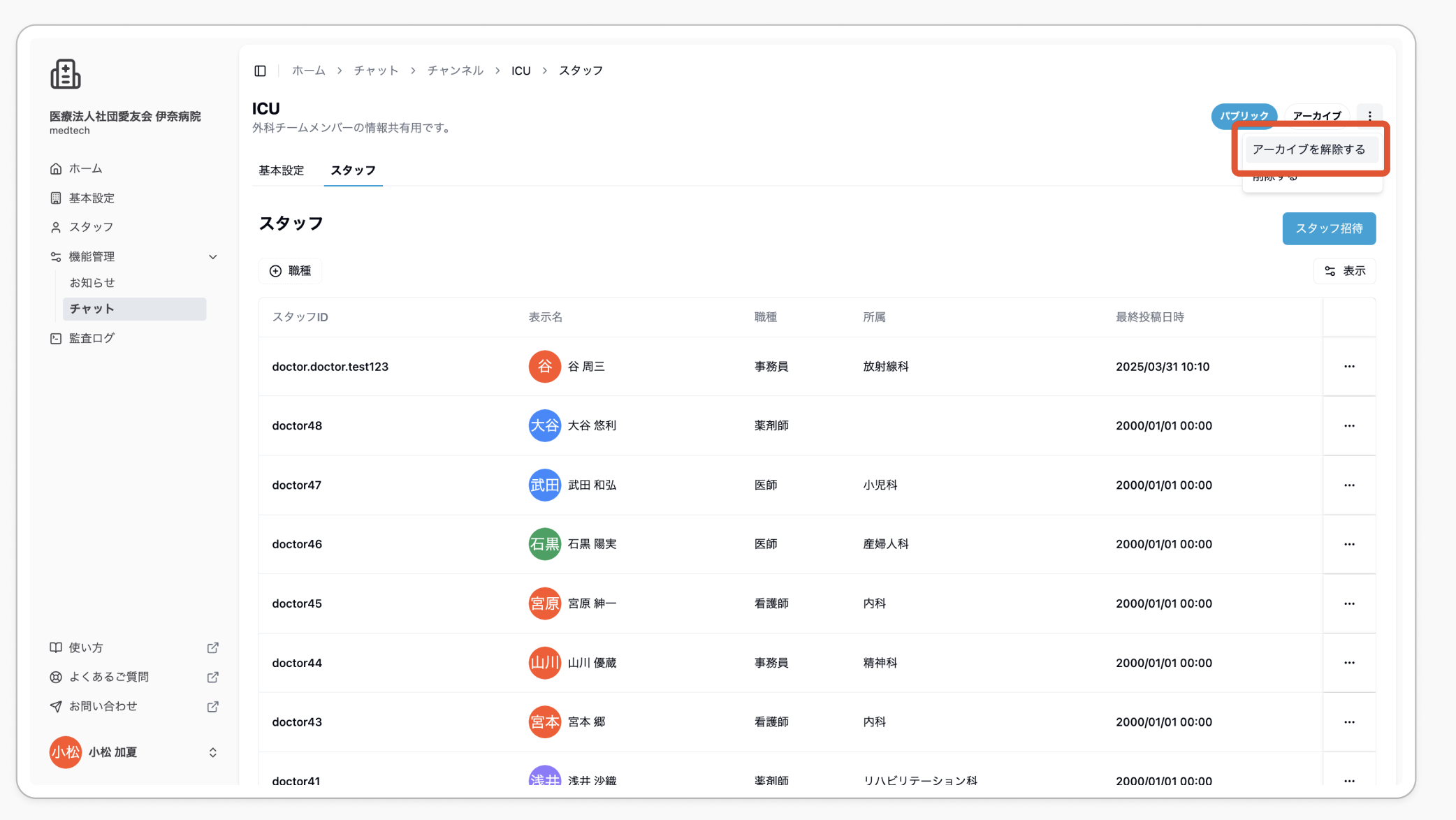
Task: Switch to the スタッフ tab
Action: pos(353,170)
